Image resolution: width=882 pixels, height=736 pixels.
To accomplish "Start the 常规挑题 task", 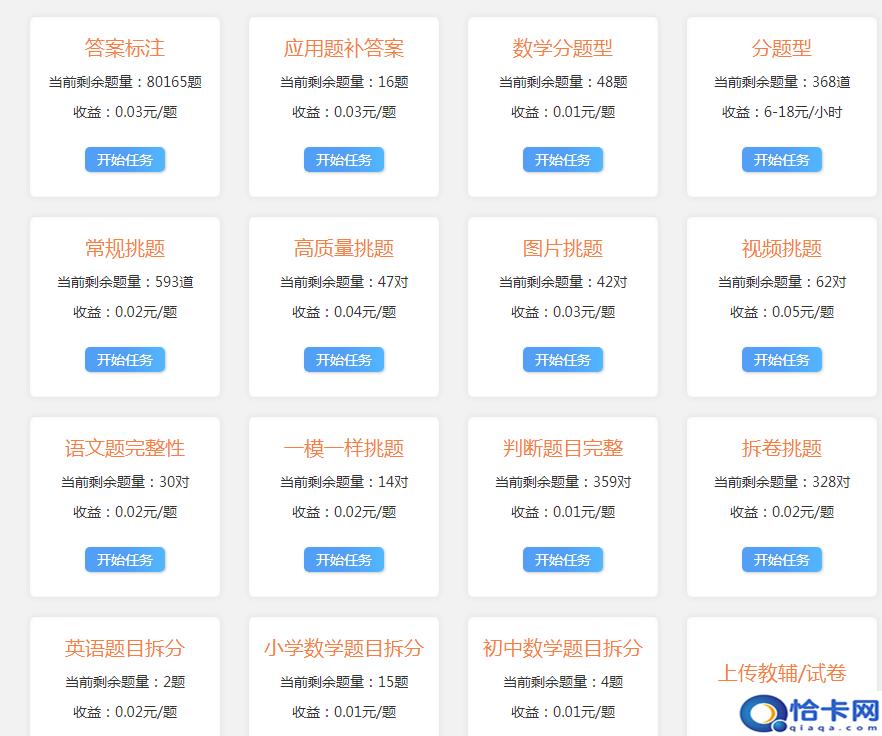I will [125, 360].
